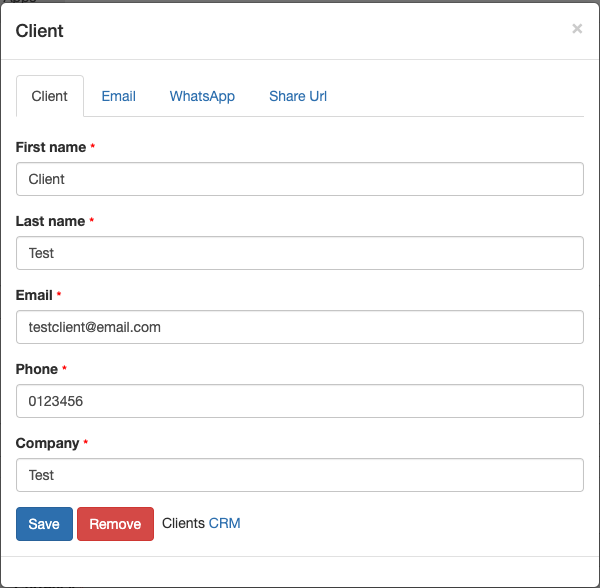
Task: Click the red Remove button
Action: click(115, 524)
